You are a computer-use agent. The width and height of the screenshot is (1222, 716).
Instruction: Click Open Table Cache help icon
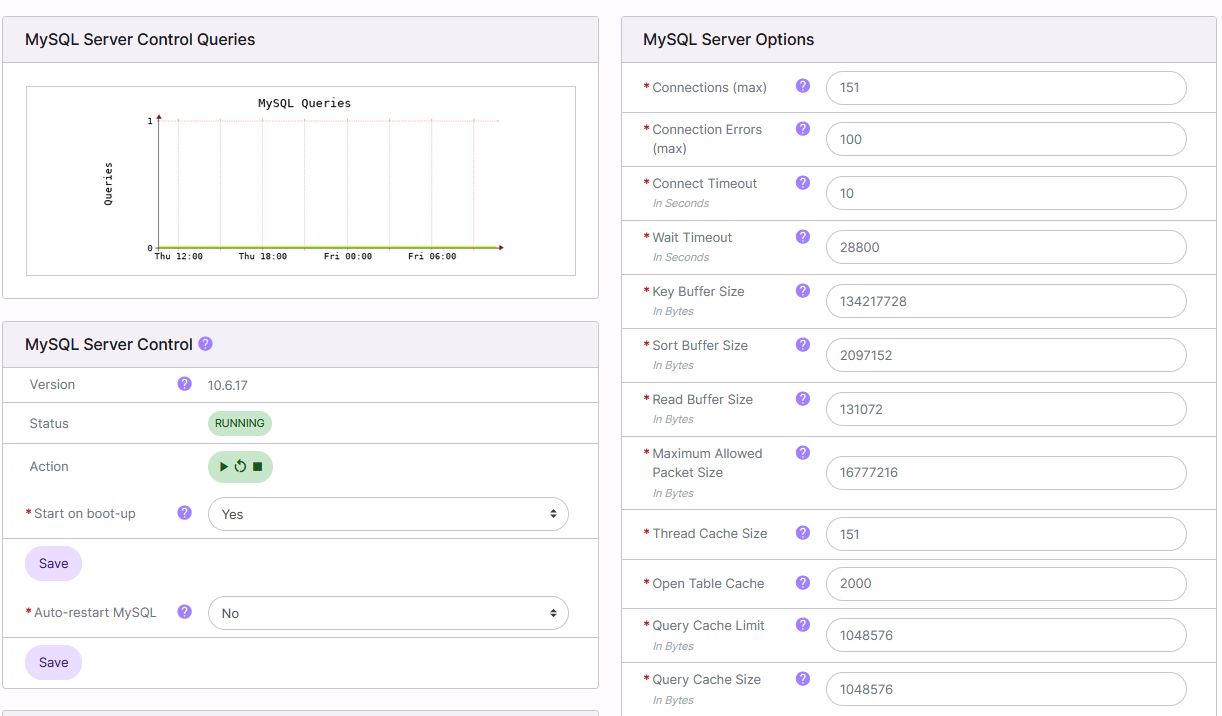802,582
